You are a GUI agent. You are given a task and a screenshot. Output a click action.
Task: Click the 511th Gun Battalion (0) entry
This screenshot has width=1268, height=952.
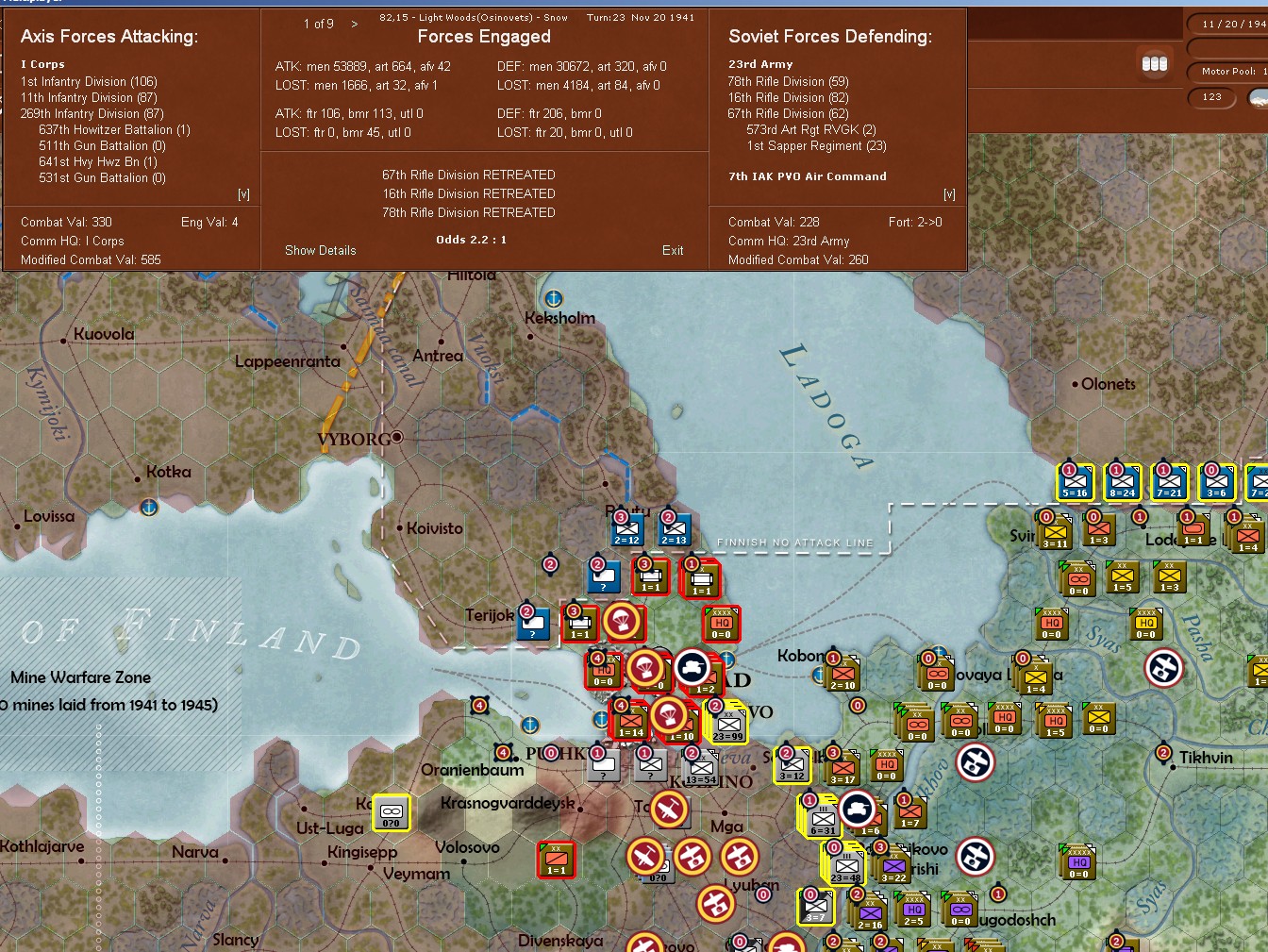tap(102, 146)
